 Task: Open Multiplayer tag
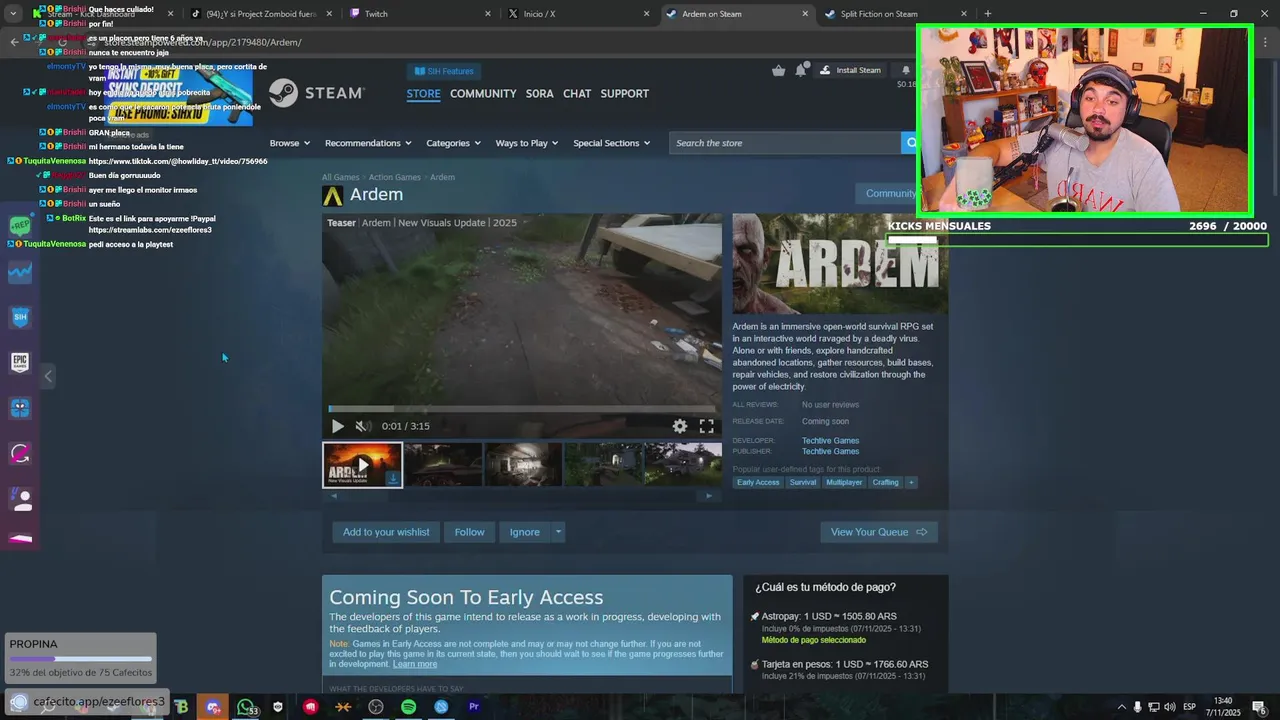point(844,482)
